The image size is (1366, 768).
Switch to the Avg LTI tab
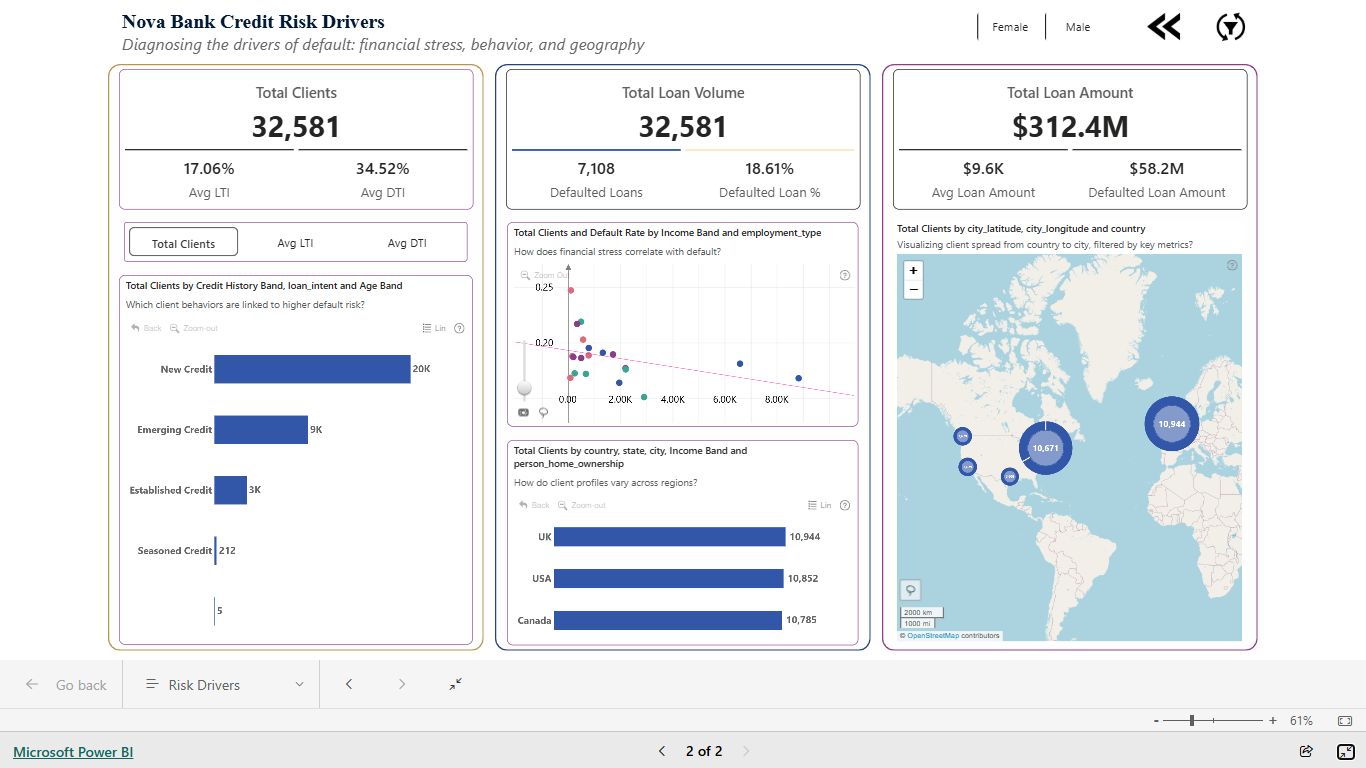click(x=295, y=243)
